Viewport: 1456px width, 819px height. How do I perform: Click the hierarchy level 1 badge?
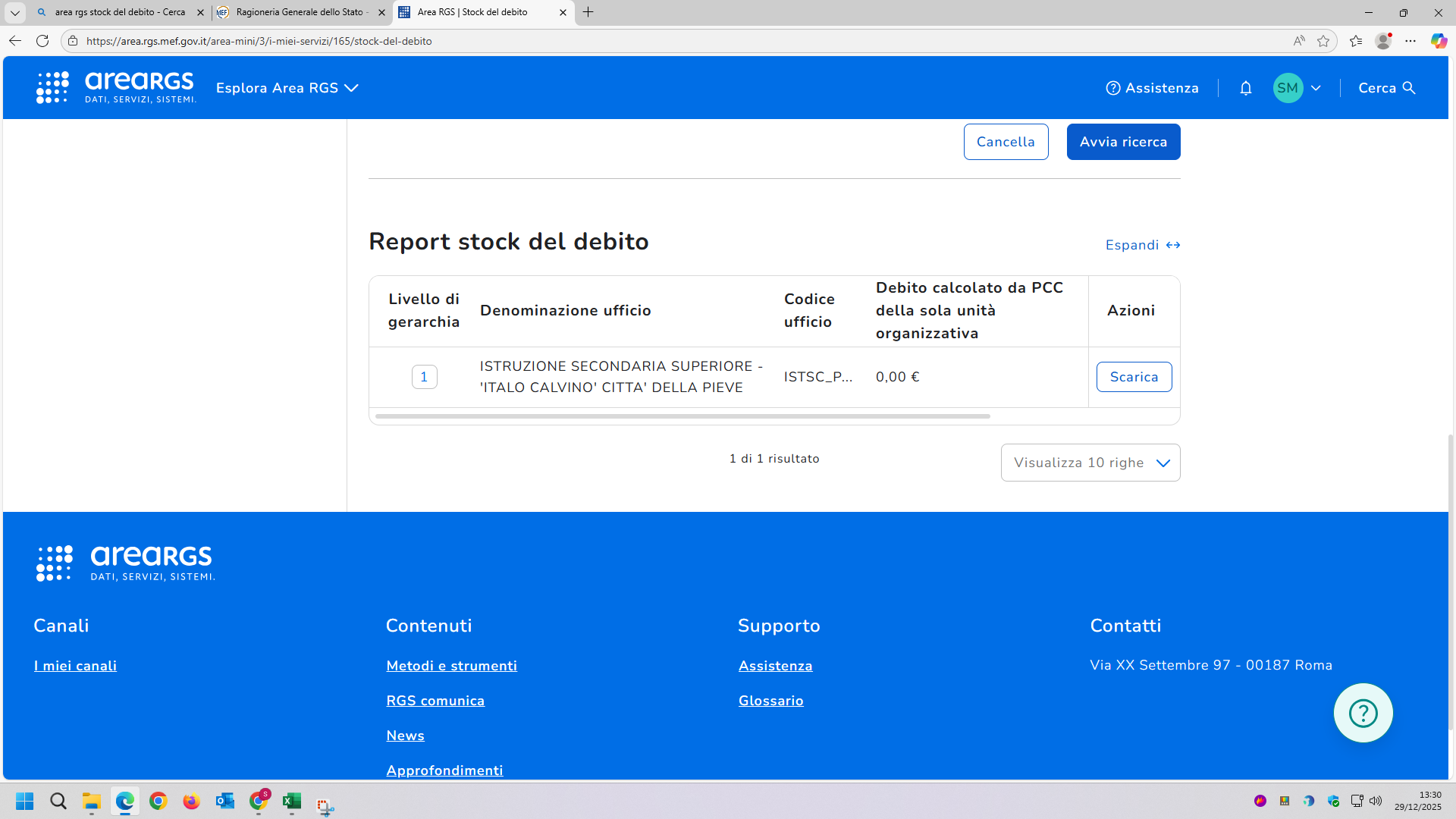pyautogui.click(x=424, y=377)
